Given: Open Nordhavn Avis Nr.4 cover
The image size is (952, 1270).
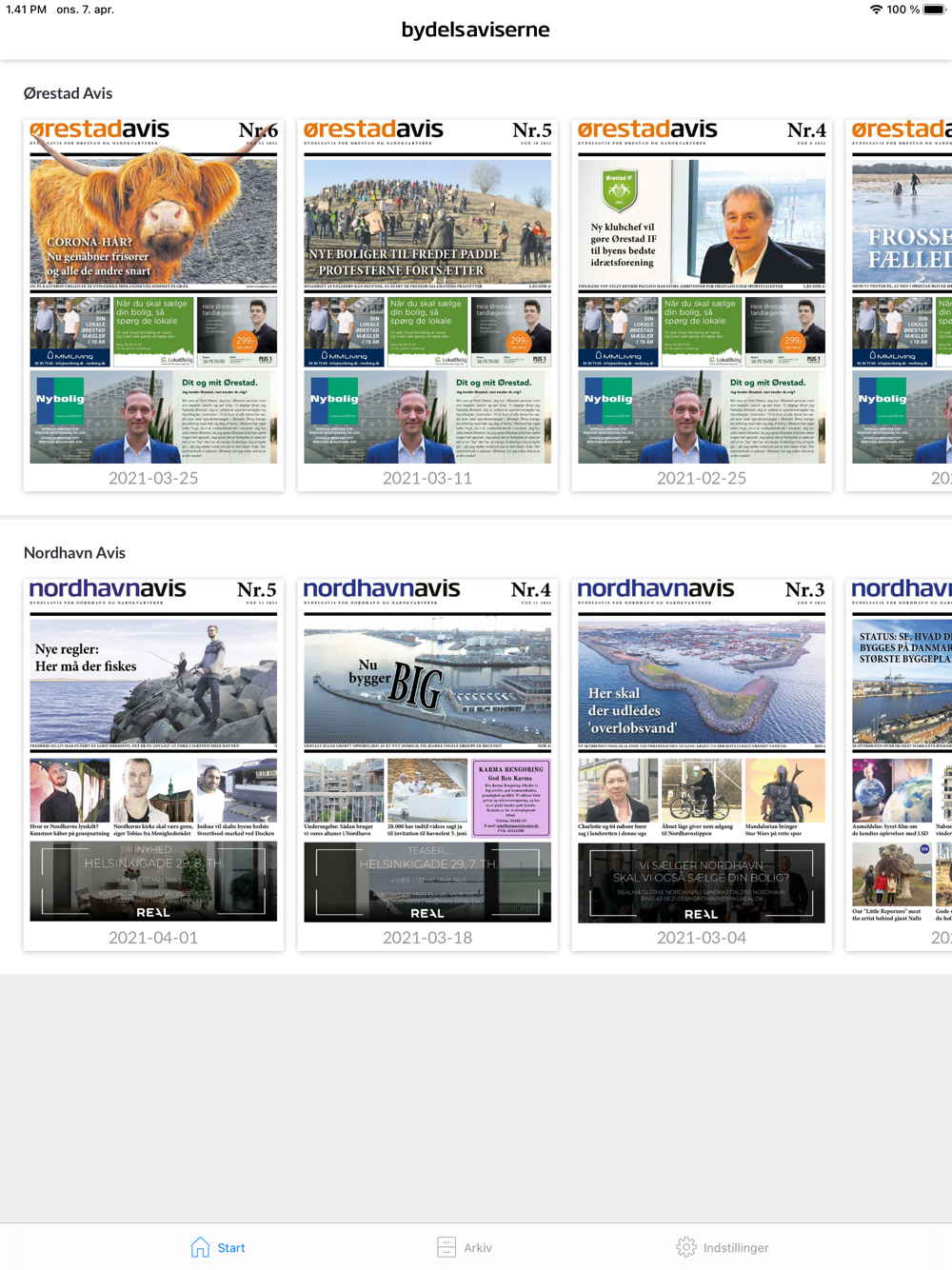Looking at the screenshot, I should click(427, 750).
